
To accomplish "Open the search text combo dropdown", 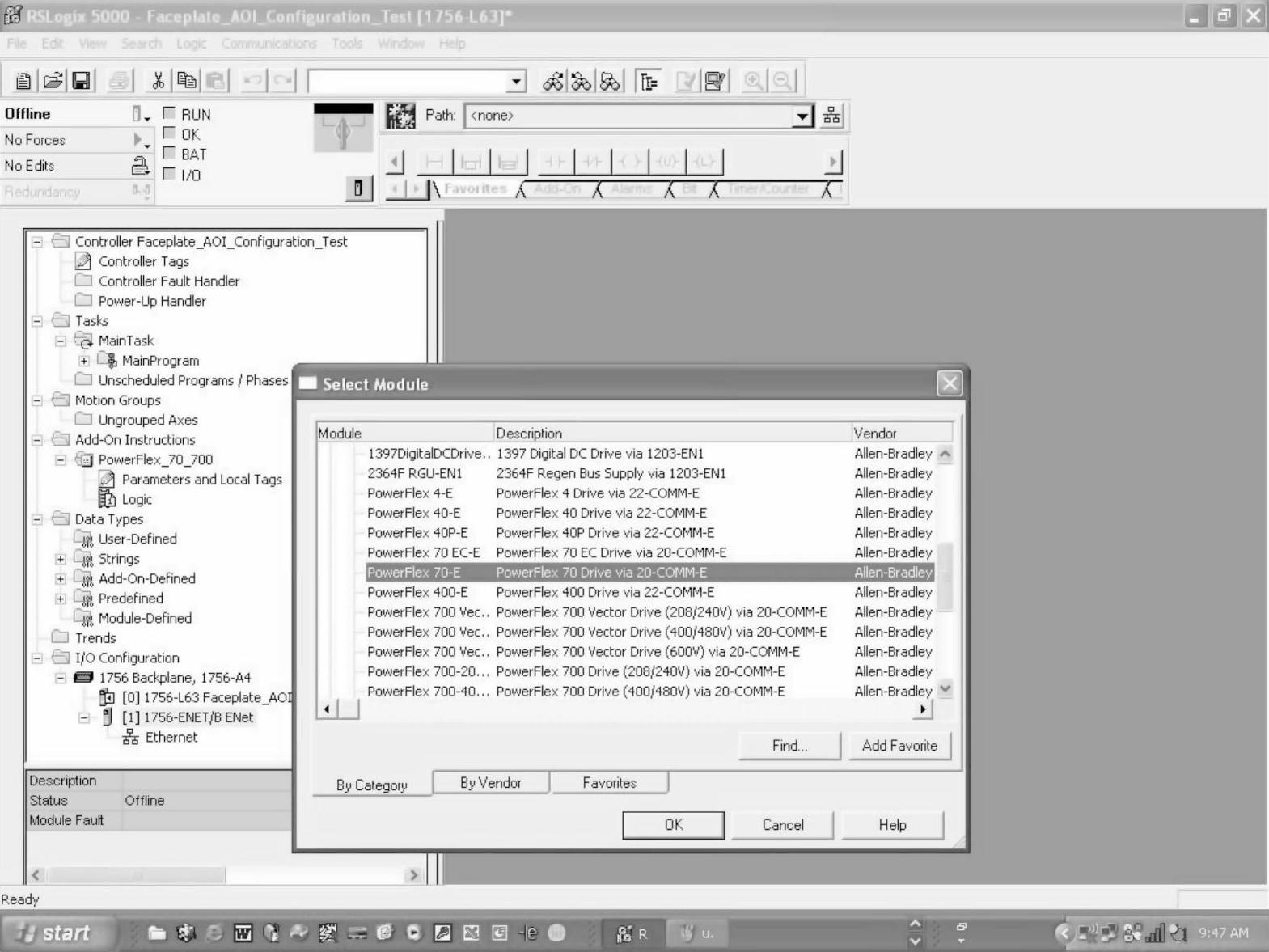I will [x=516, y=81].
